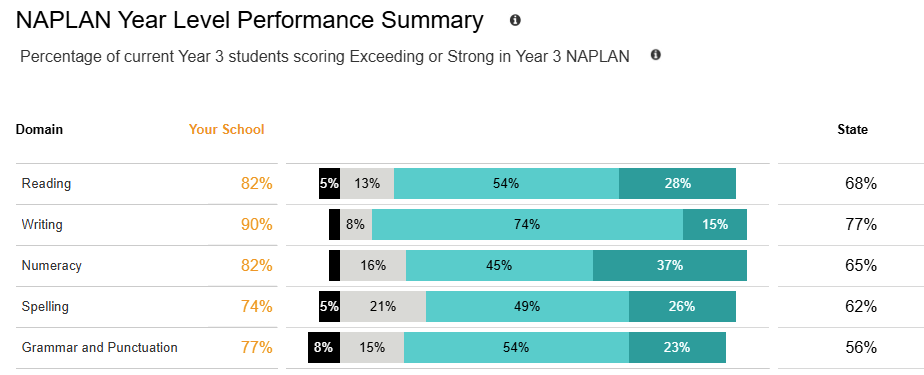
Task: Choose the Grammar and Punctuation row
Action: (x=100, y=347)
